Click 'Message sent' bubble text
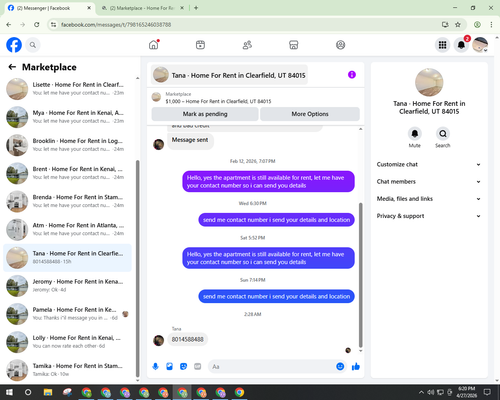The width and height of the screenshot is (500, 400). click(190, 140)
